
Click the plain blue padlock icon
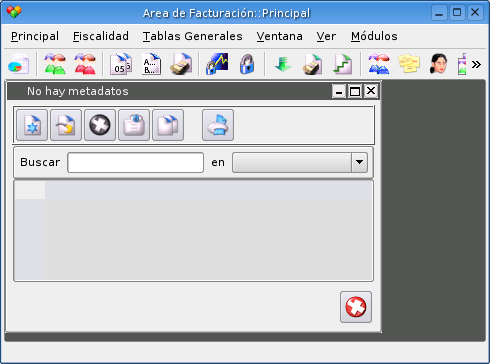[x=247, y=64]
